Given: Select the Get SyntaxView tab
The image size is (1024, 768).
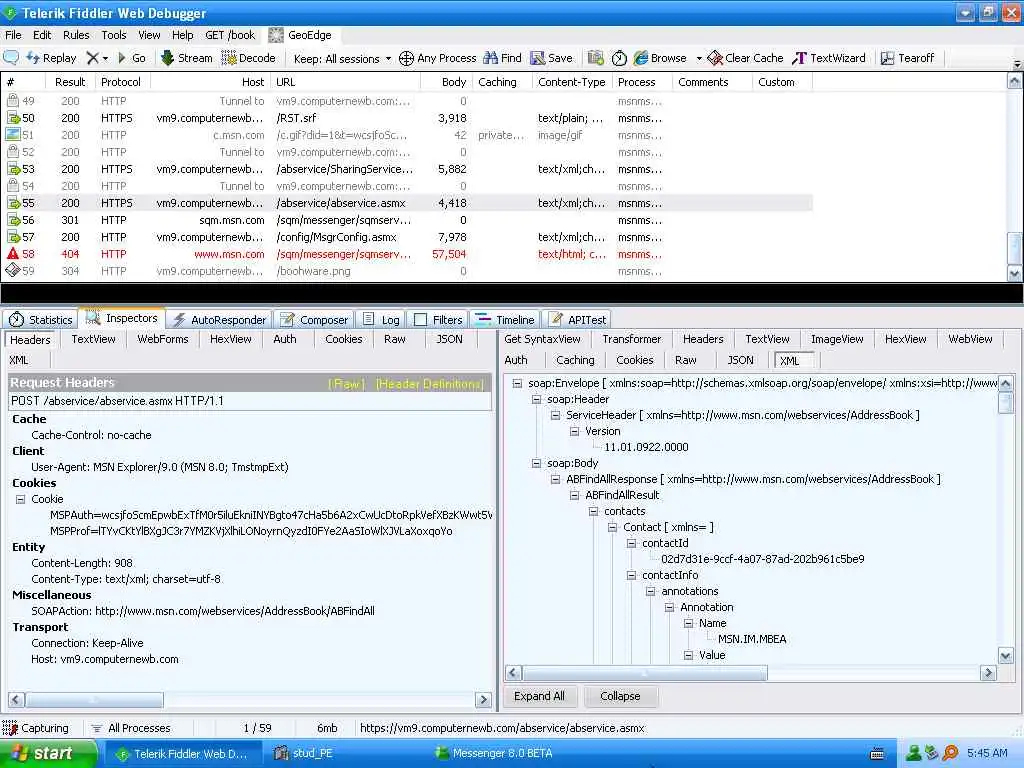Looking at the screenshot, I should click(x=542, y=340).
